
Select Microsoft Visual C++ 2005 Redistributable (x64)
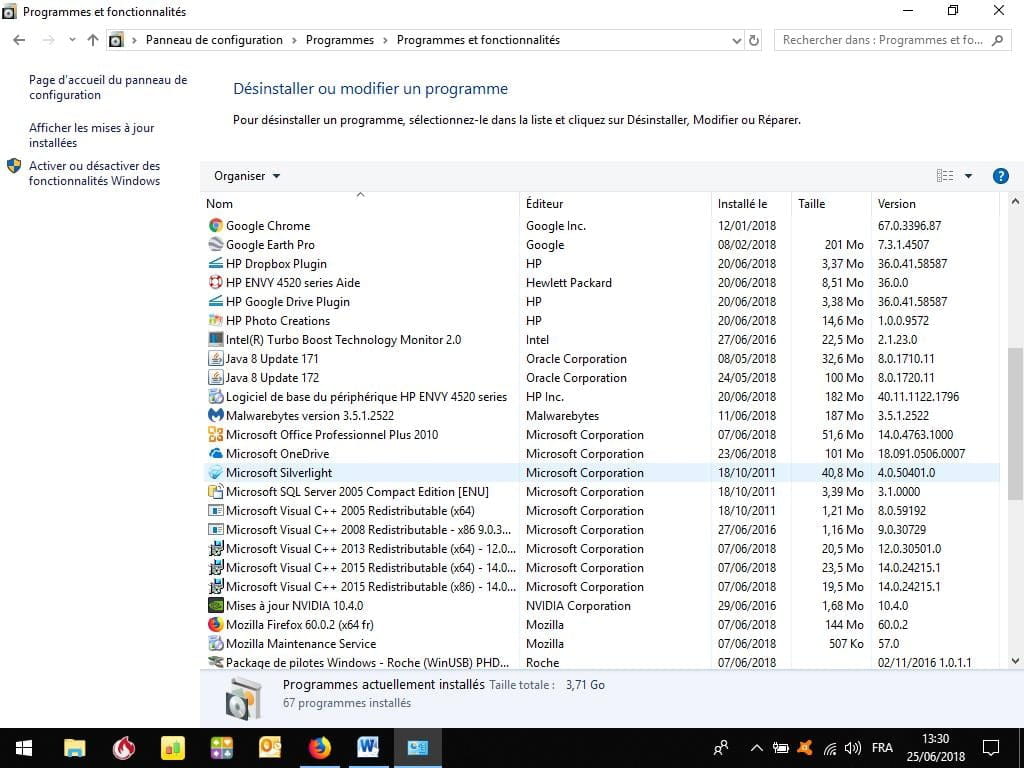click(600, 510)
